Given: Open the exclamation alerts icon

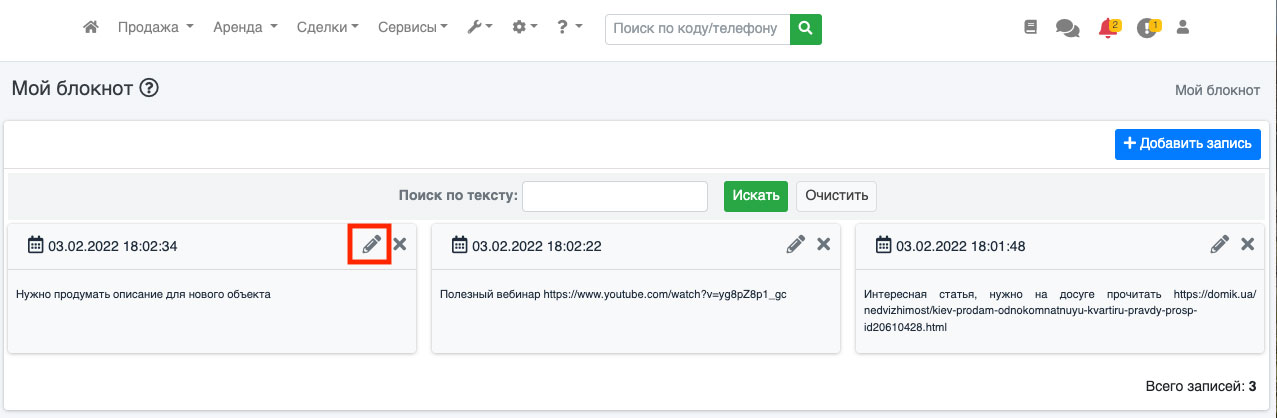Looking at the screenshot, I should tap(1147, 29).
